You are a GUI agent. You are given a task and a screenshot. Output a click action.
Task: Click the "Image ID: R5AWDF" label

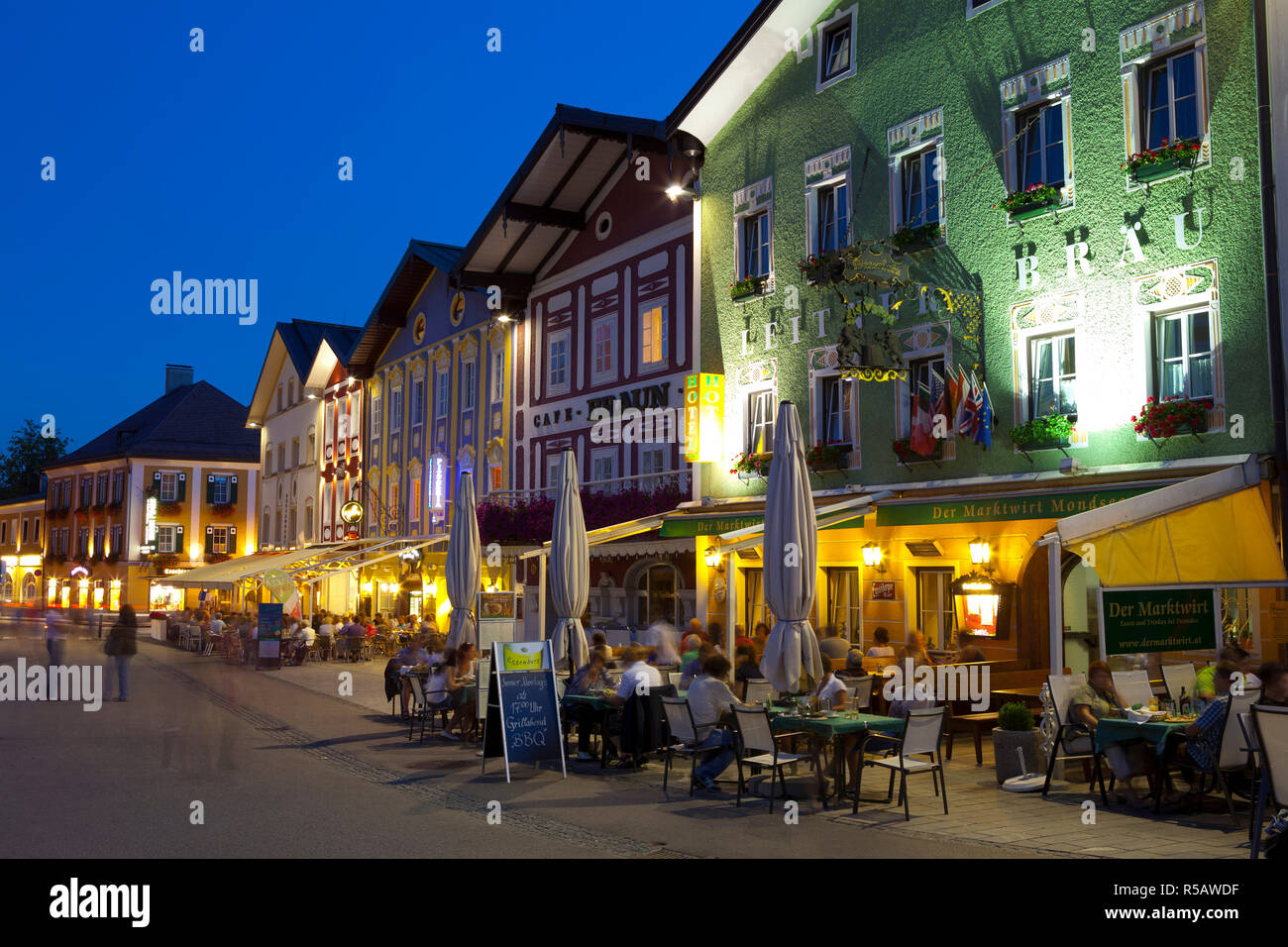click(x=1177, y=889)
